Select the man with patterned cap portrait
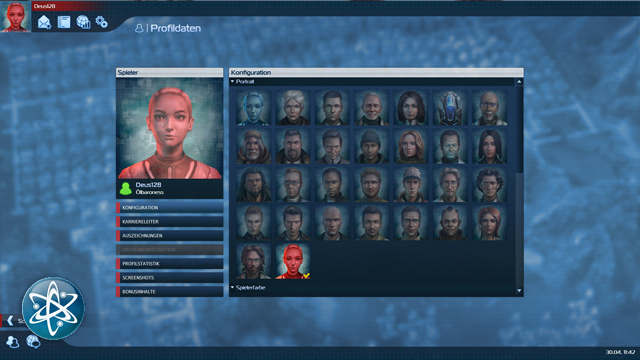The image size is (640, 360). [x=411, y=184]
